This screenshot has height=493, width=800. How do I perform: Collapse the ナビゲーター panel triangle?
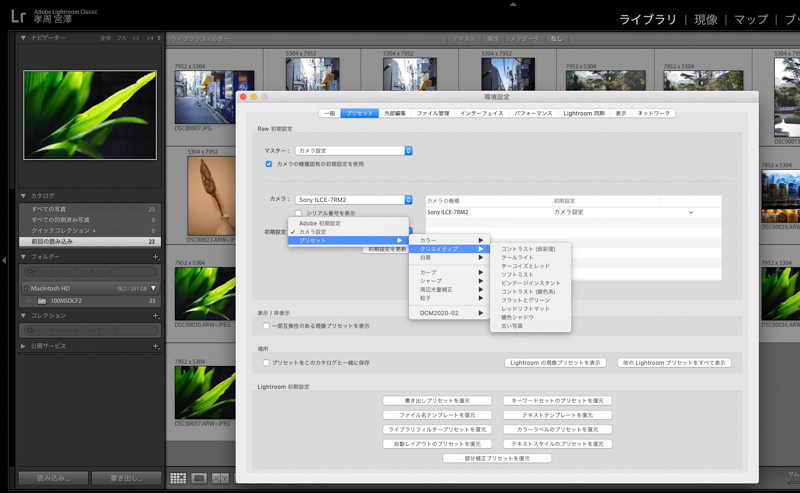(x=24, y=38)
